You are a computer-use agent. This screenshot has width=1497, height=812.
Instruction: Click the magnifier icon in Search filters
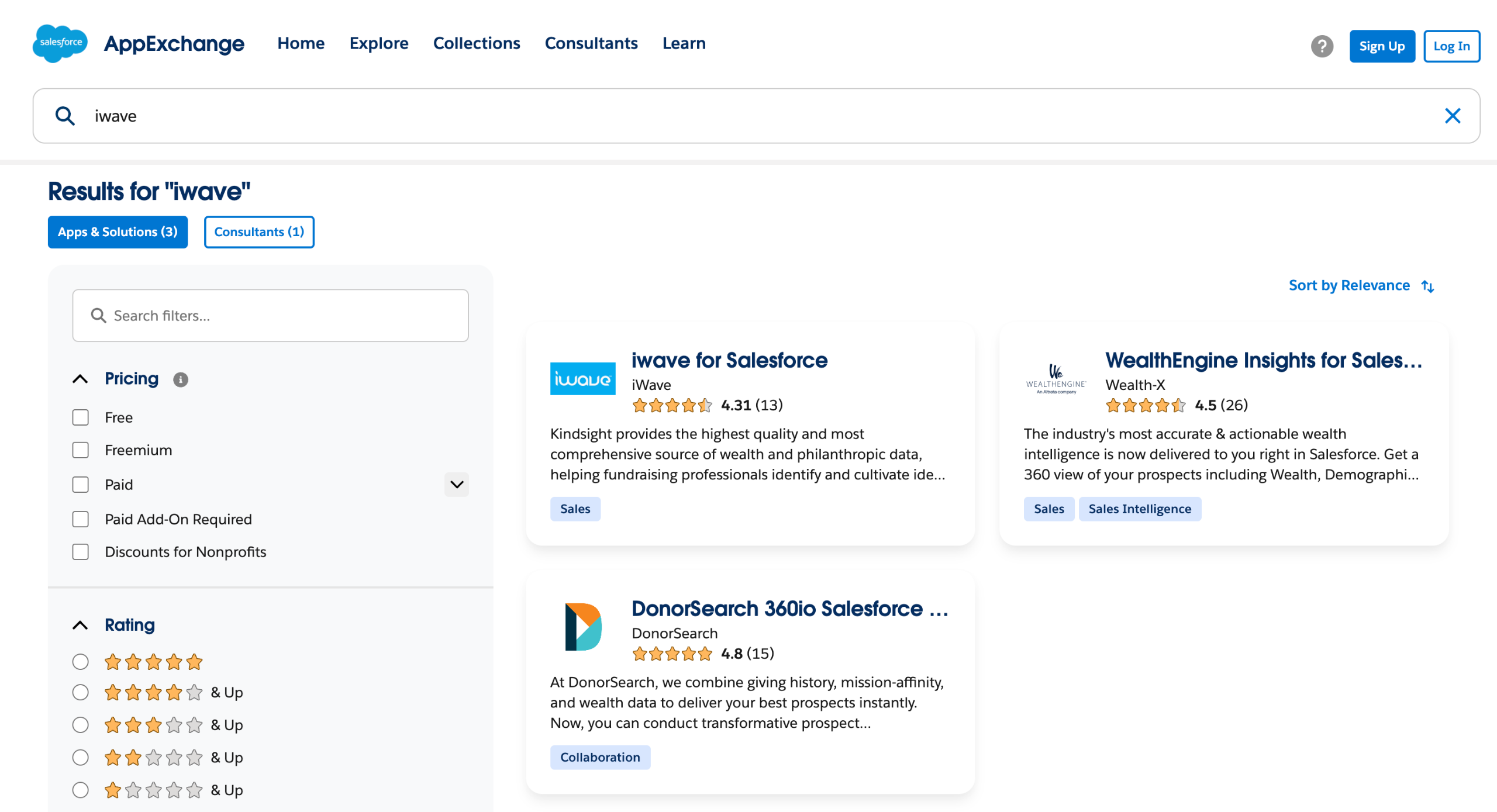click(x=98, y=316)
